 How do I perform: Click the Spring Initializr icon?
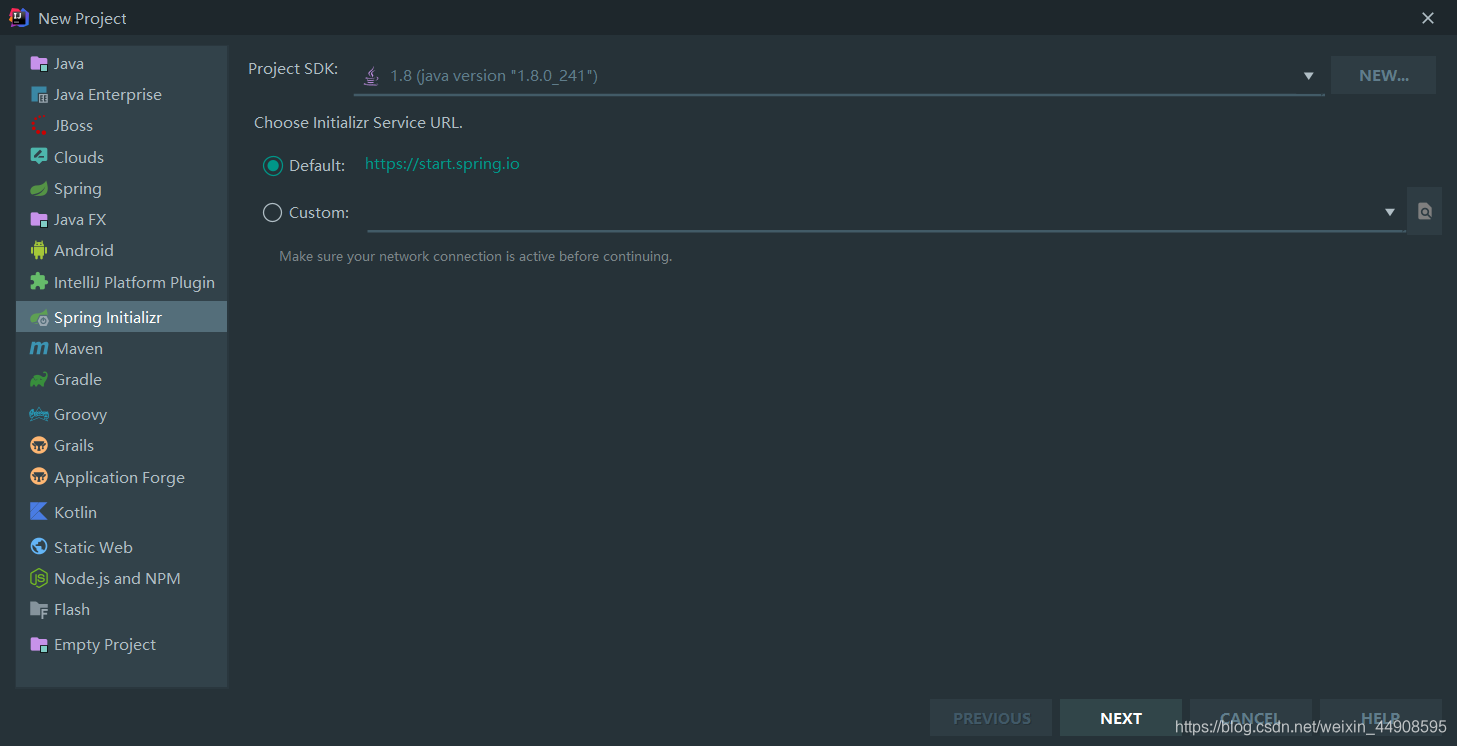39,318
